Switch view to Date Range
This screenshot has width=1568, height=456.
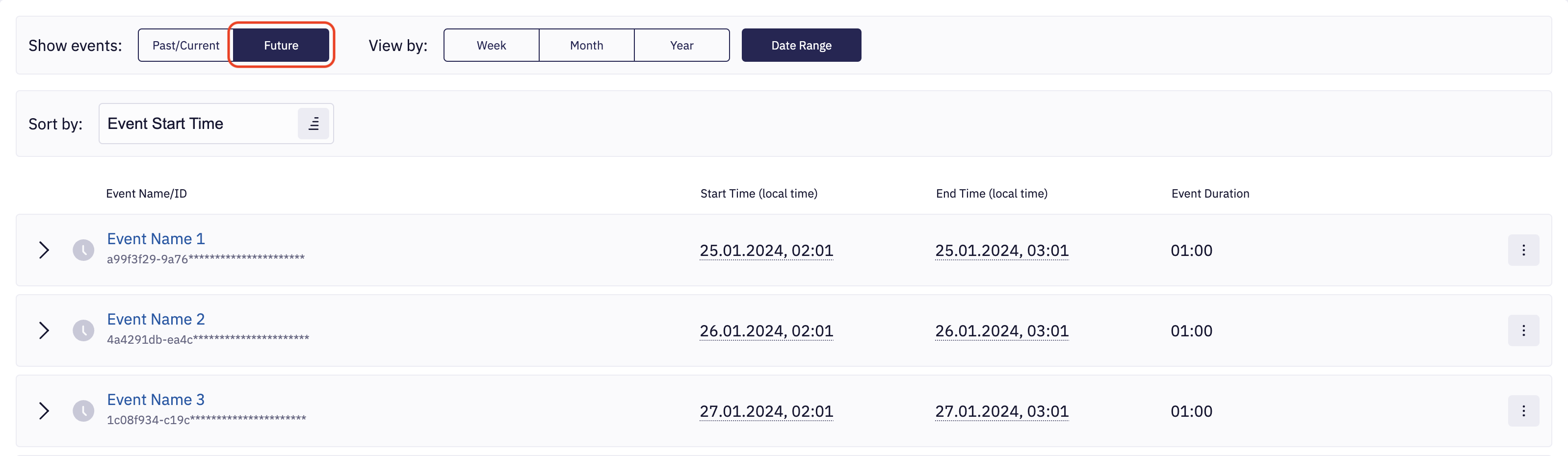(x=800, y=46)
